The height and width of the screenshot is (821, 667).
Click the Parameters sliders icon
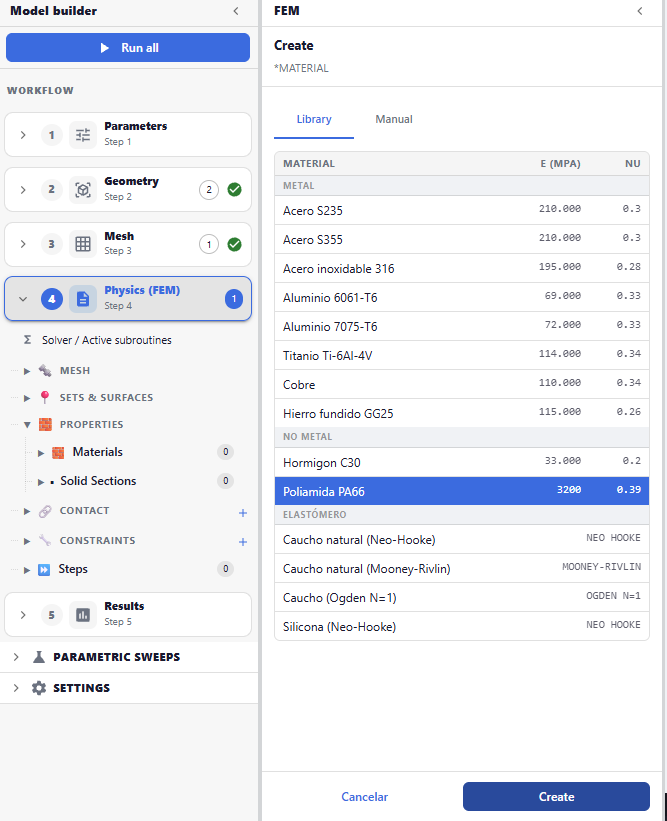click(83, 135)
